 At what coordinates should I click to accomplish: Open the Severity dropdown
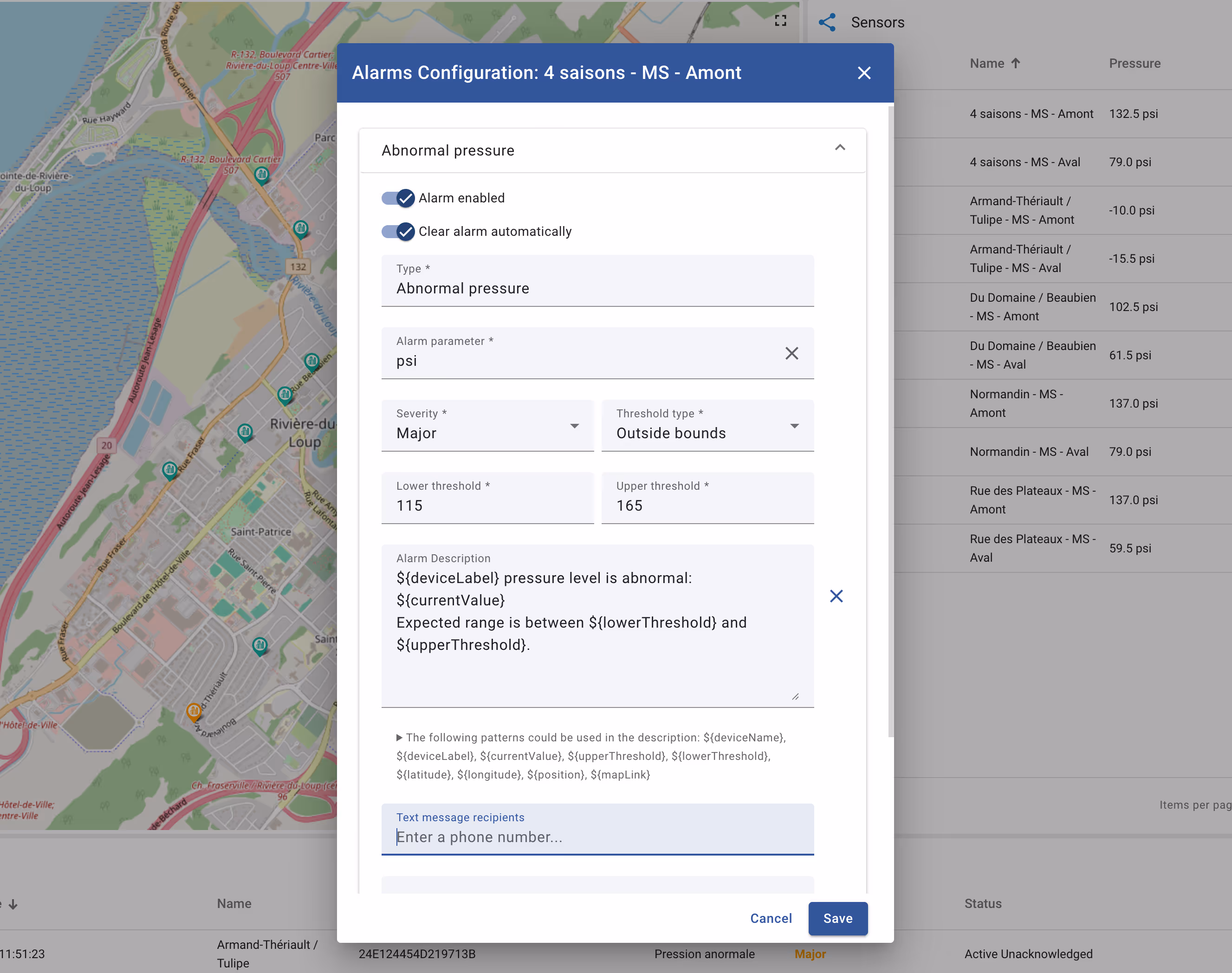(487, 426)
